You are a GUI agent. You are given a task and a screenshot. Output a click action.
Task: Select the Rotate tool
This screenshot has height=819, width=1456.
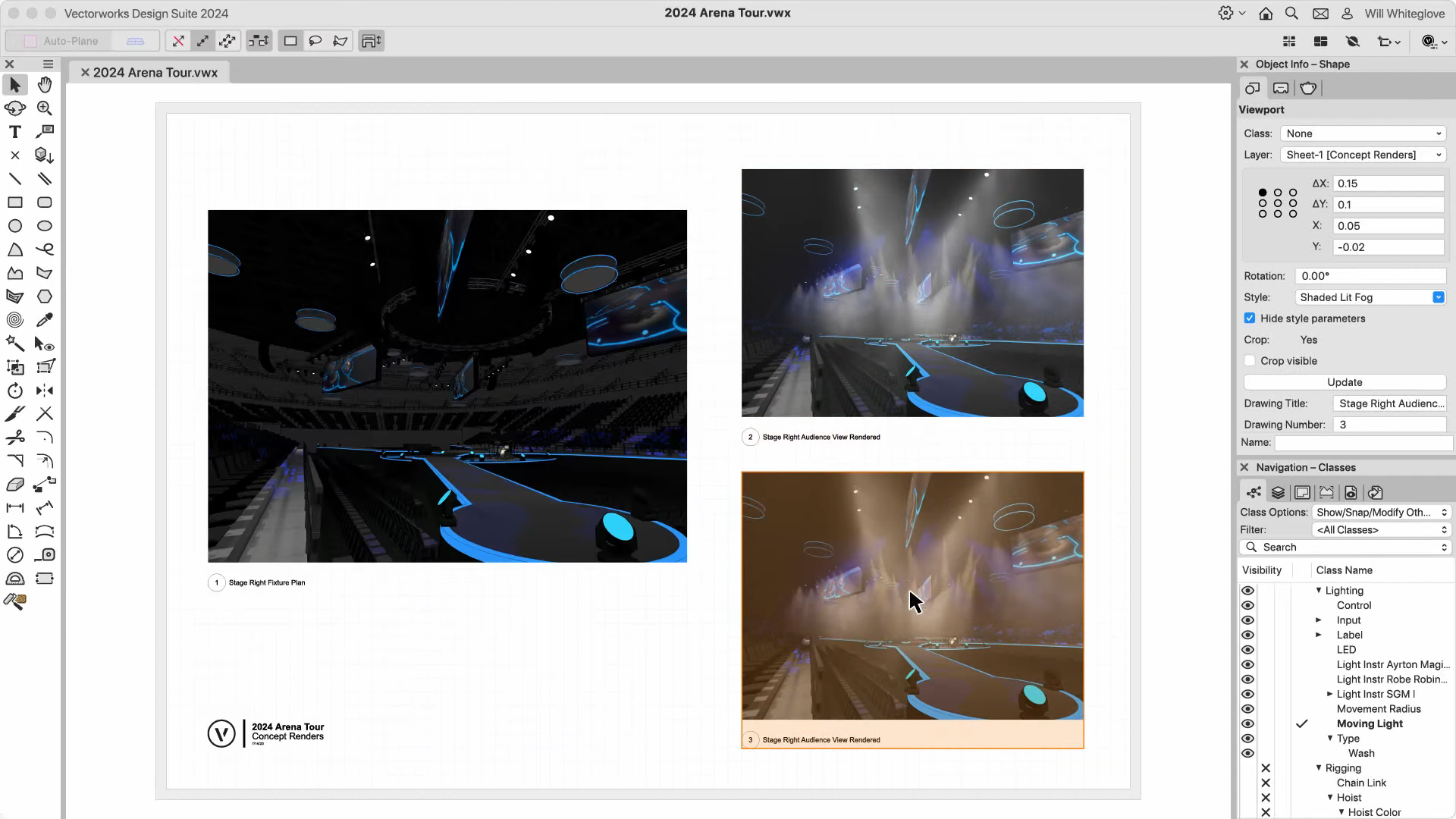click(15, 391)
